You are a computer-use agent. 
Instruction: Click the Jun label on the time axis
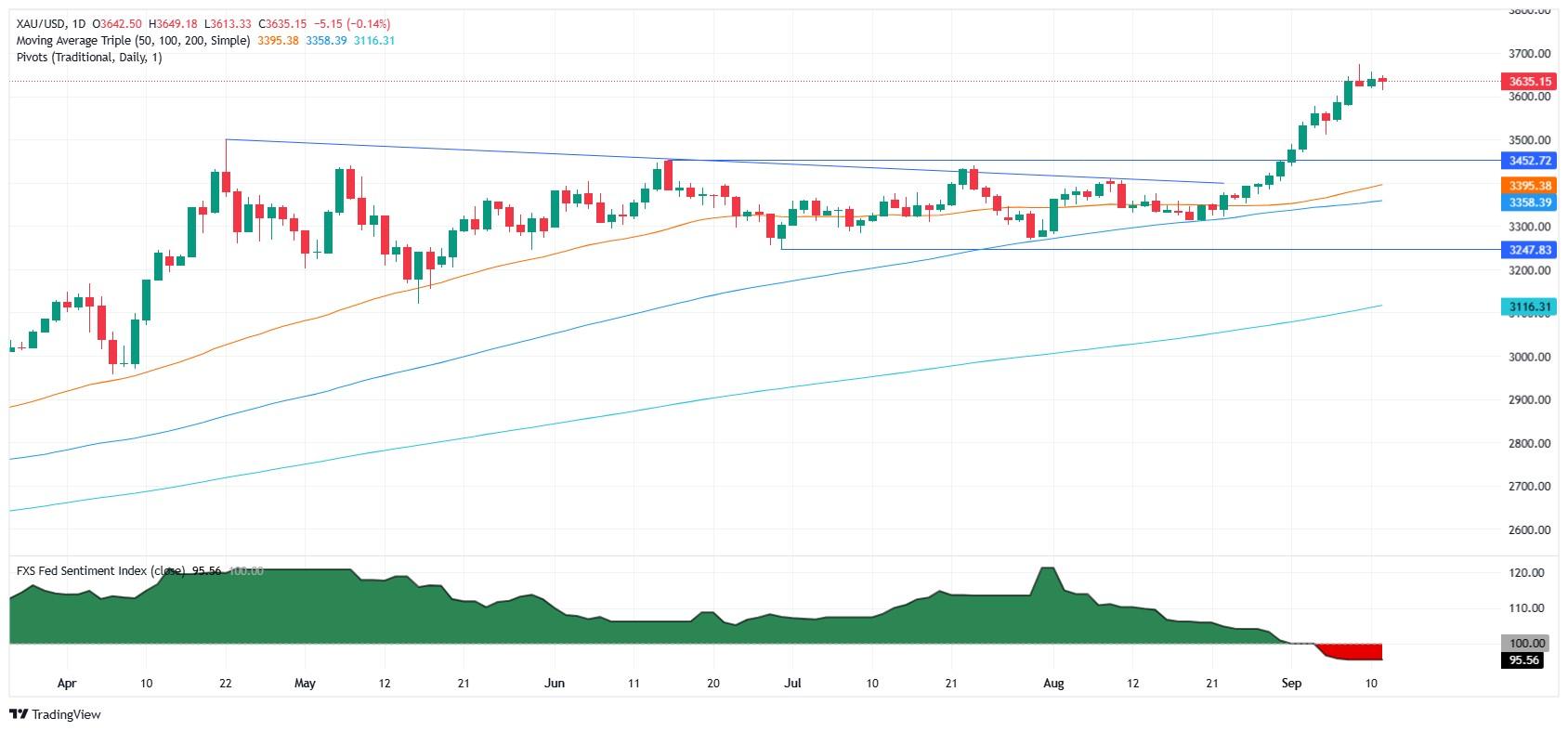coord(554,683)
